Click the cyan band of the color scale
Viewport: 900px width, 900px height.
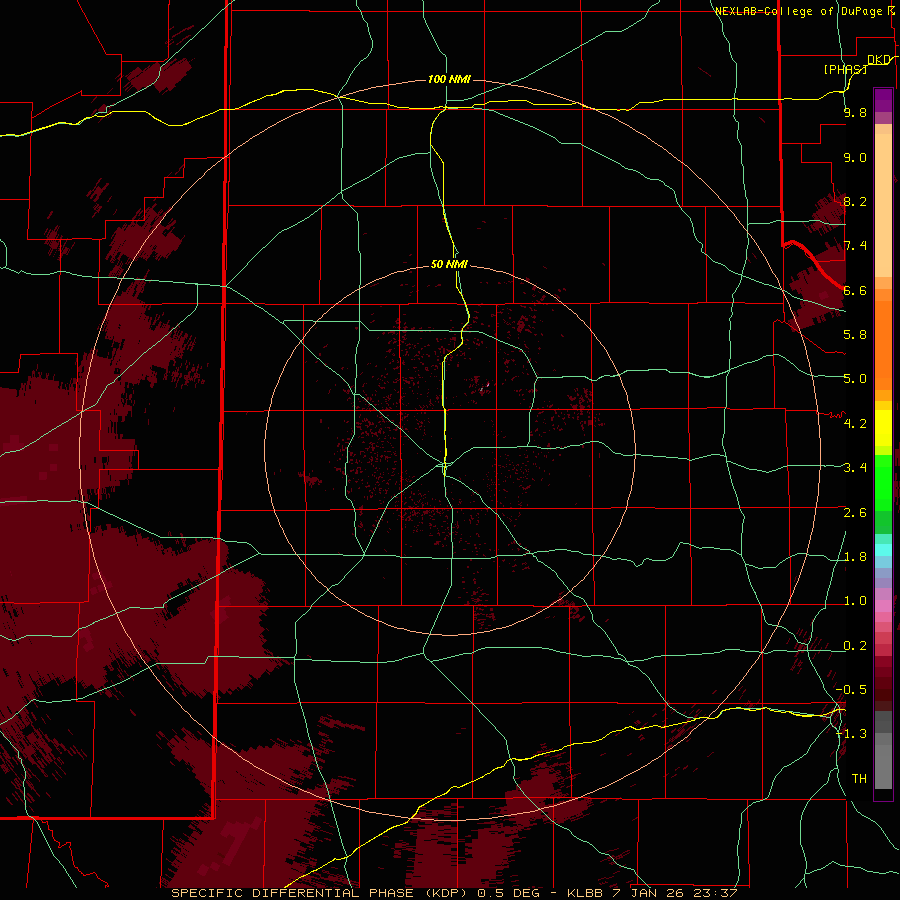point(883,550)
